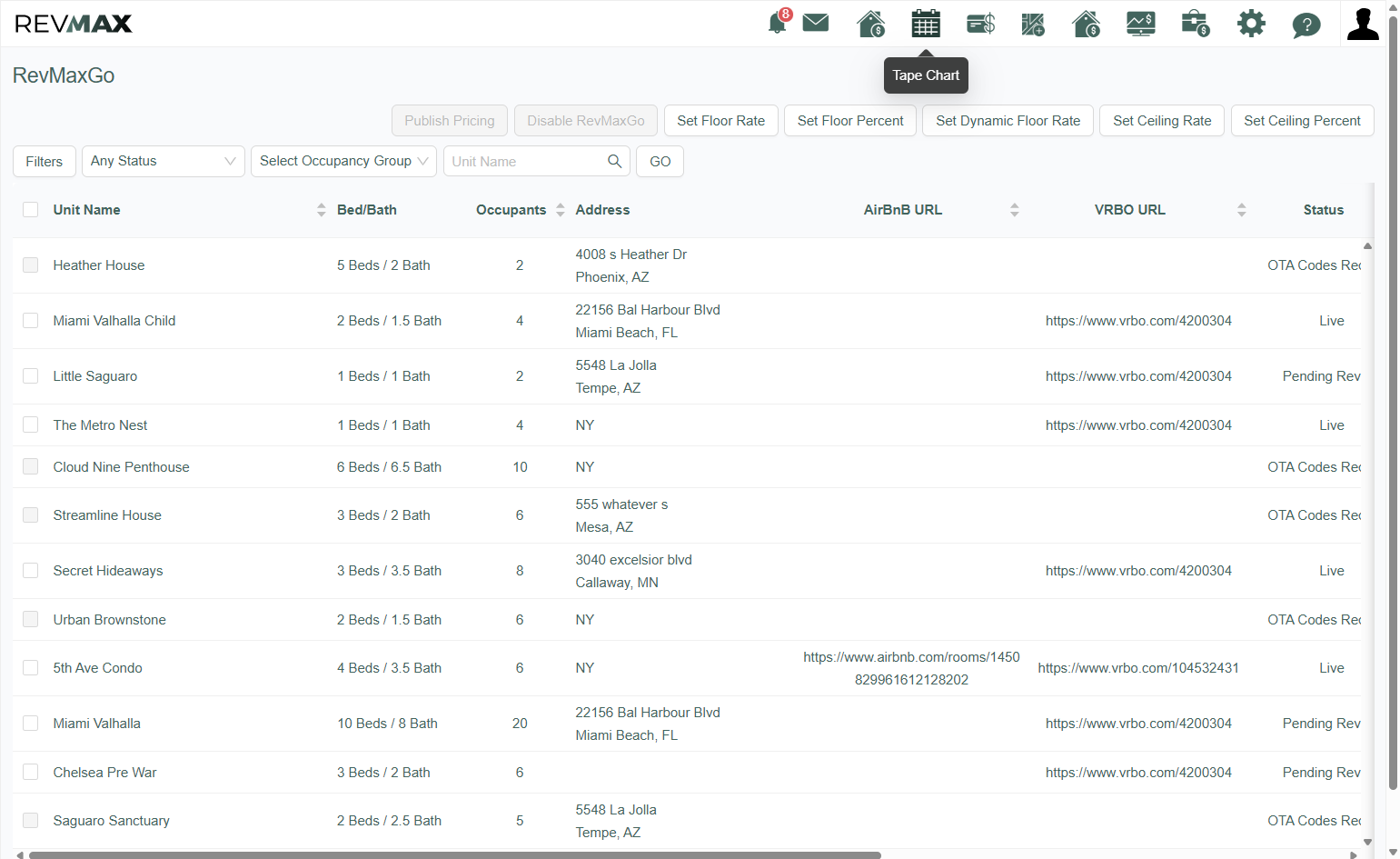Click the GO button
1400x859 pixels.
click(x=660, y=161)
